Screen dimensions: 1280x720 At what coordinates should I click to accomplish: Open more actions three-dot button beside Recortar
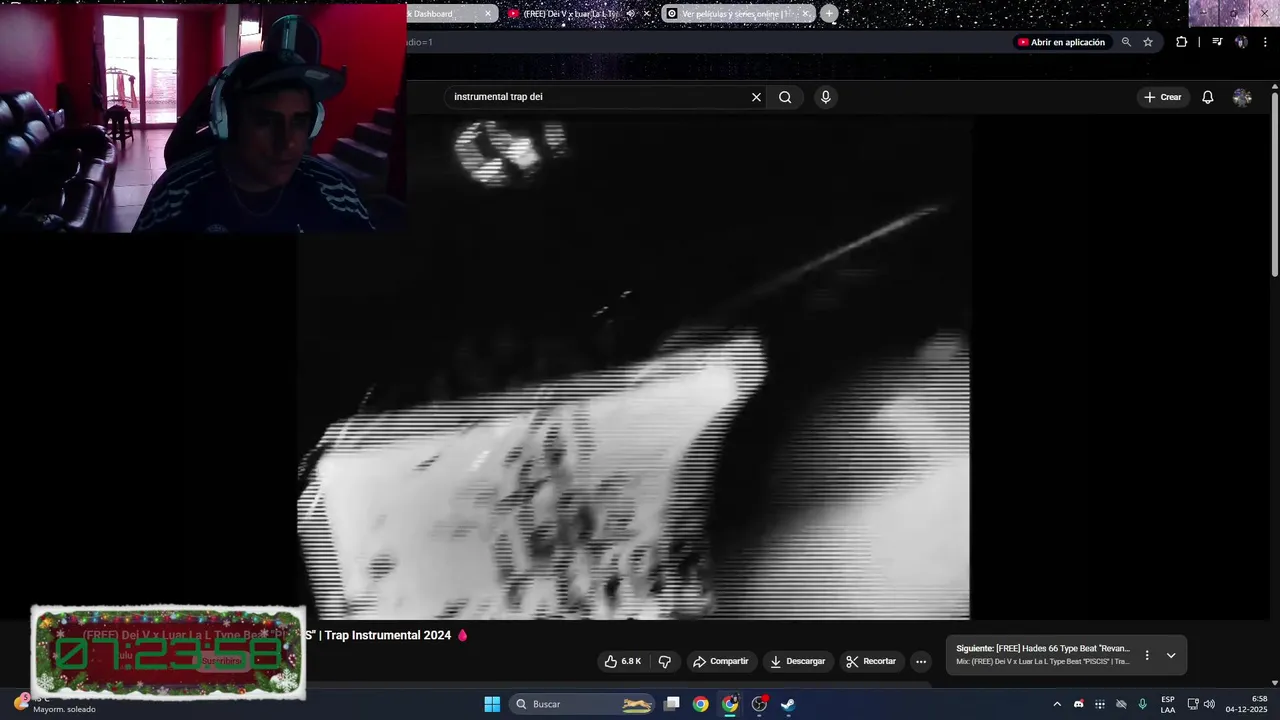(921, 661)
